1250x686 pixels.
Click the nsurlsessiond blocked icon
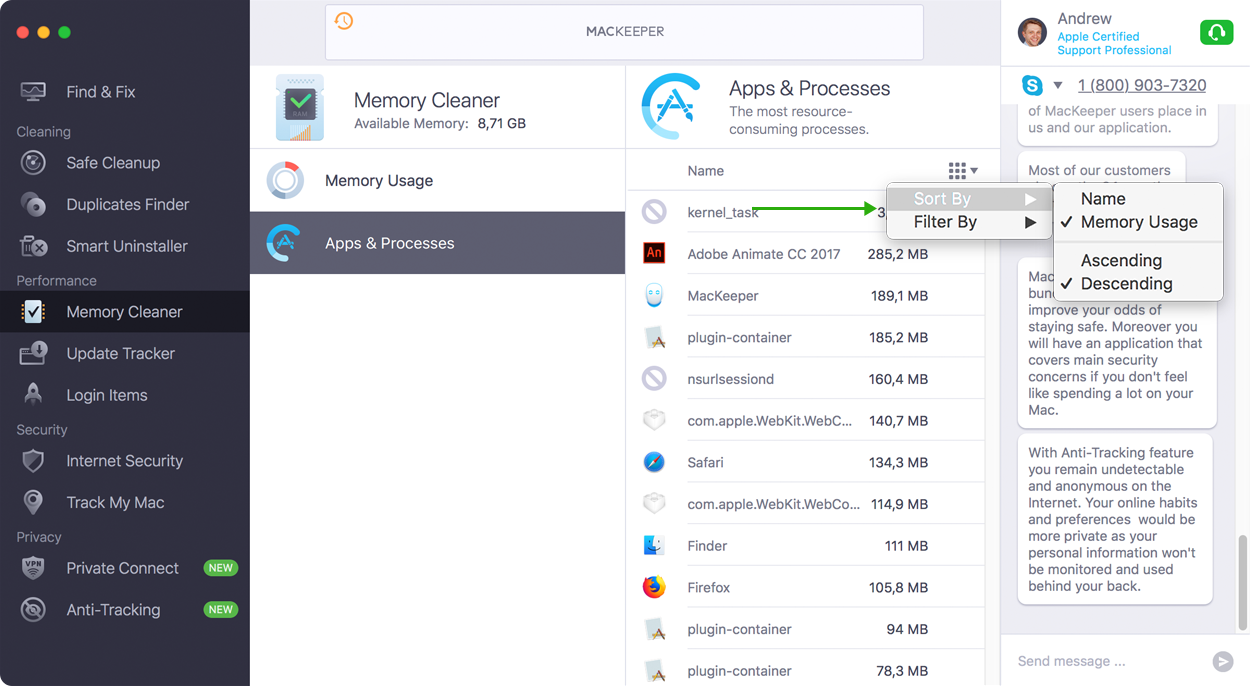pyautogui.click(x=654, y=379)
